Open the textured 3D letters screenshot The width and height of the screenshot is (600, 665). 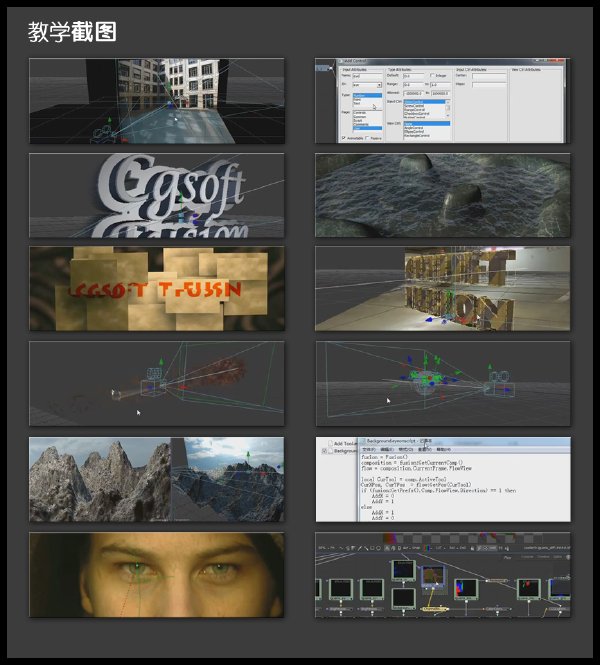pos(443,289)
